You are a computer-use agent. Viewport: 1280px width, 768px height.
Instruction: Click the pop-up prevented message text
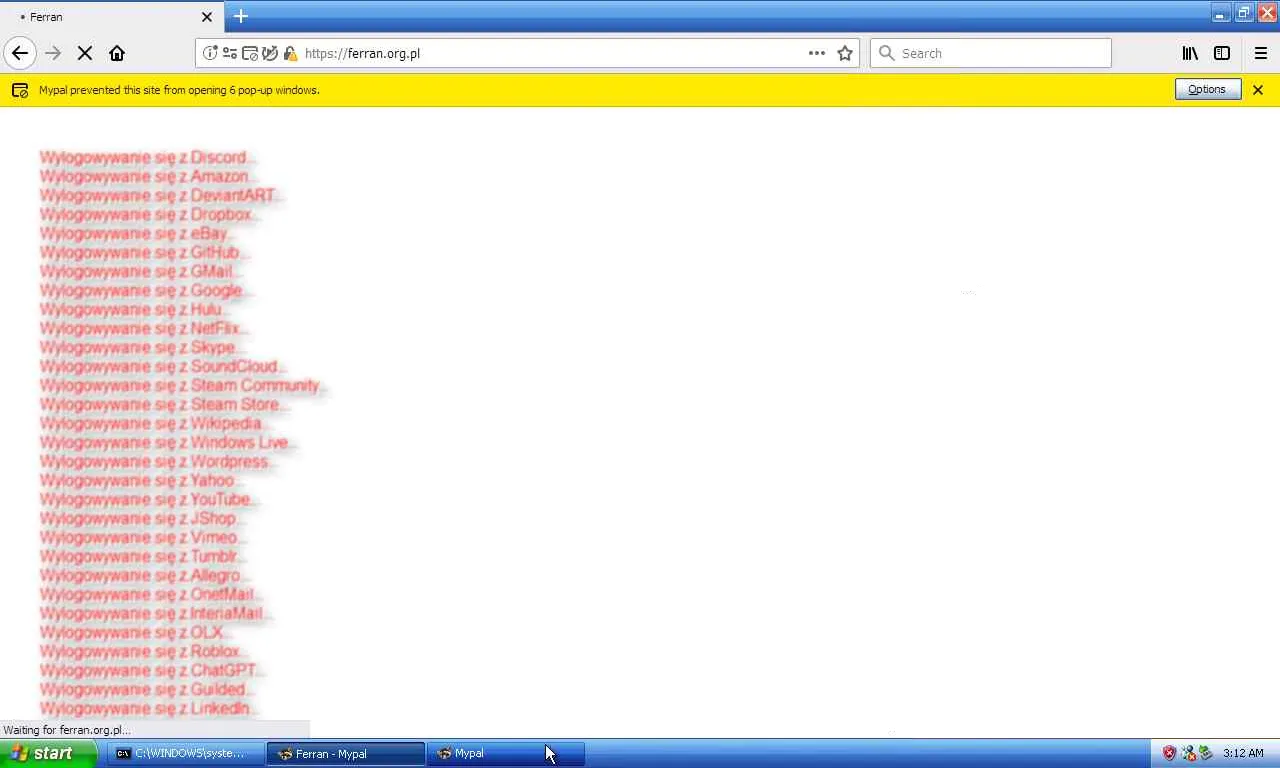(x=179, y=90)
